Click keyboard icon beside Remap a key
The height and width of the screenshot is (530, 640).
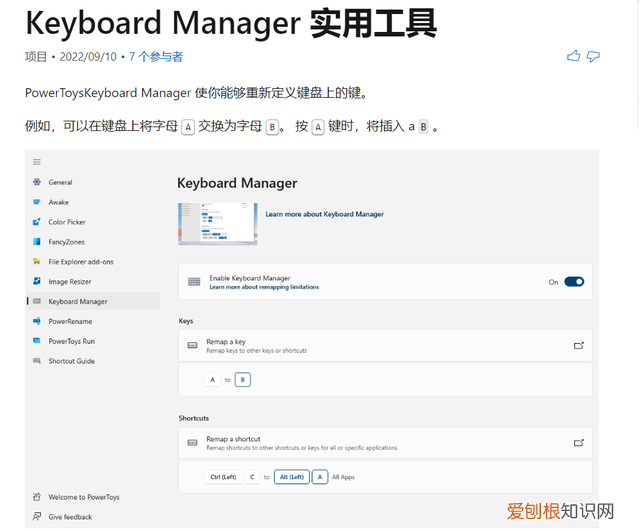192,345
